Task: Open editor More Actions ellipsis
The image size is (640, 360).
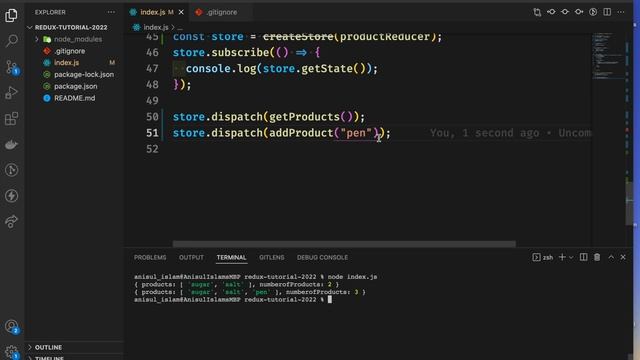Action: pos(621,12)
